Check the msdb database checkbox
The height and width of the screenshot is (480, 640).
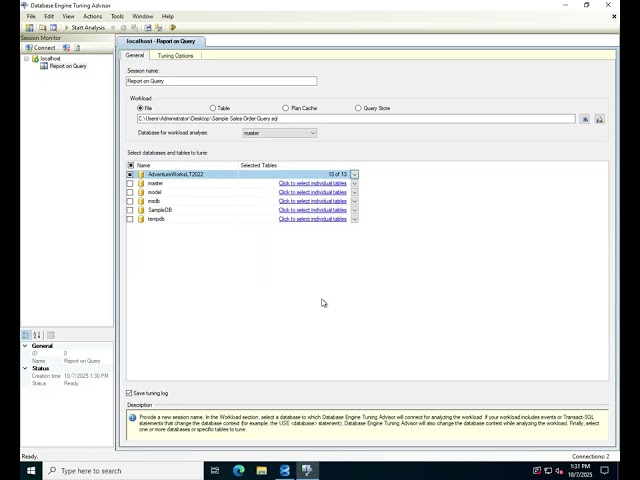pyautogui.click(x=130, y=201)
